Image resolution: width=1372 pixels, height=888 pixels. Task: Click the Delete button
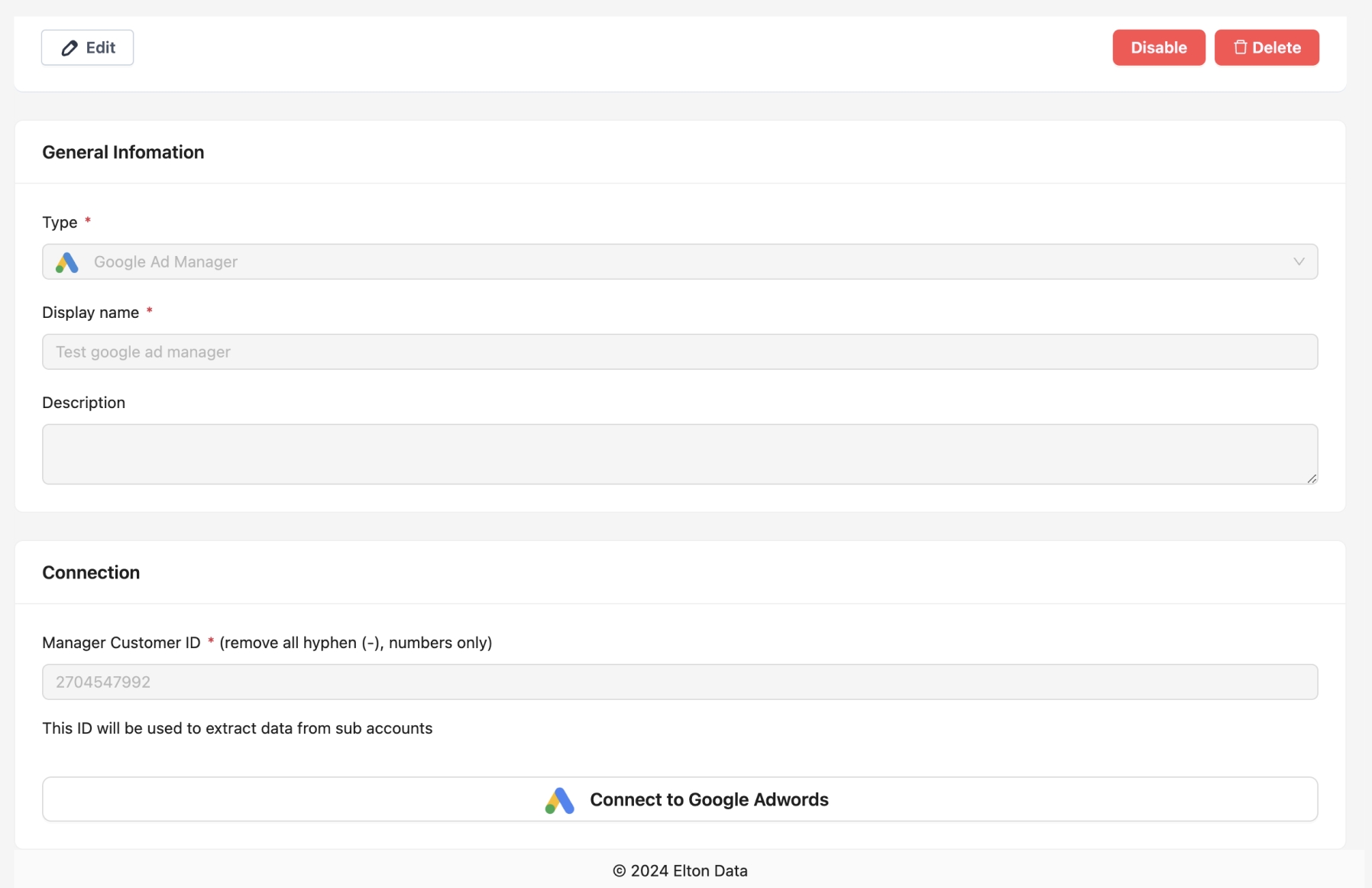click(x=1267, y=47)
